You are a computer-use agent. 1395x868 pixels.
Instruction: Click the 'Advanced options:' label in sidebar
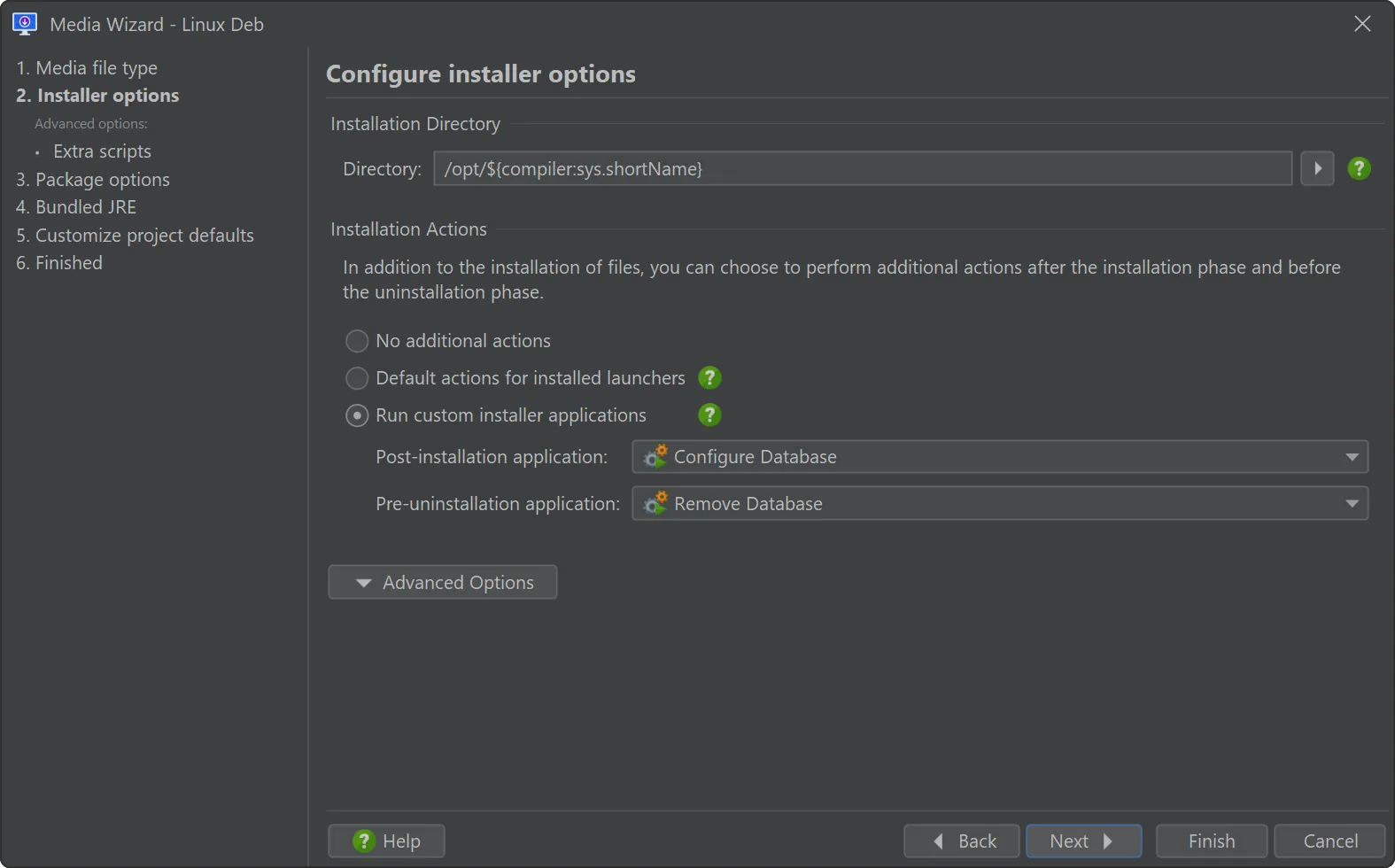pyautogui.click(x=91, y=124)
